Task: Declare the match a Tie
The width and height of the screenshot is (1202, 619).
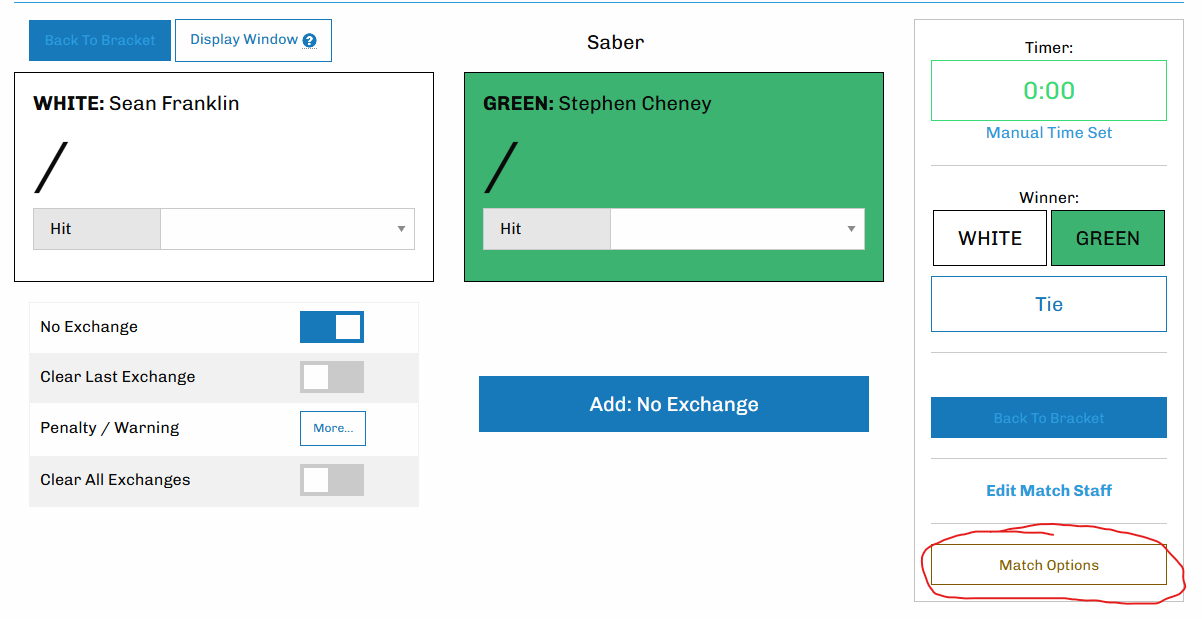Action: point(1049,304)
